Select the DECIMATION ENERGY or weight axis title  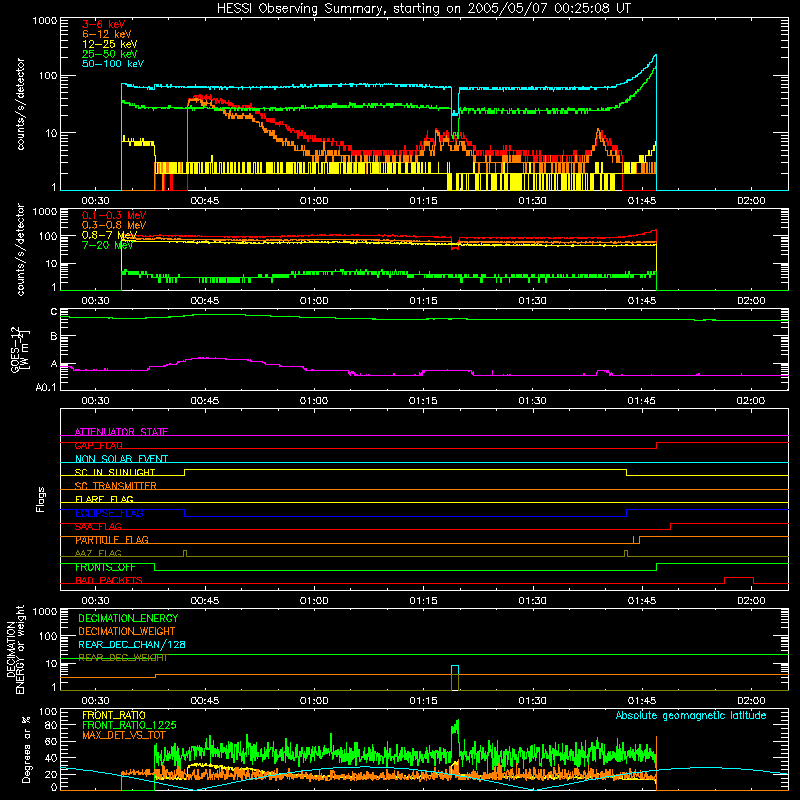[x=15, y=650]
